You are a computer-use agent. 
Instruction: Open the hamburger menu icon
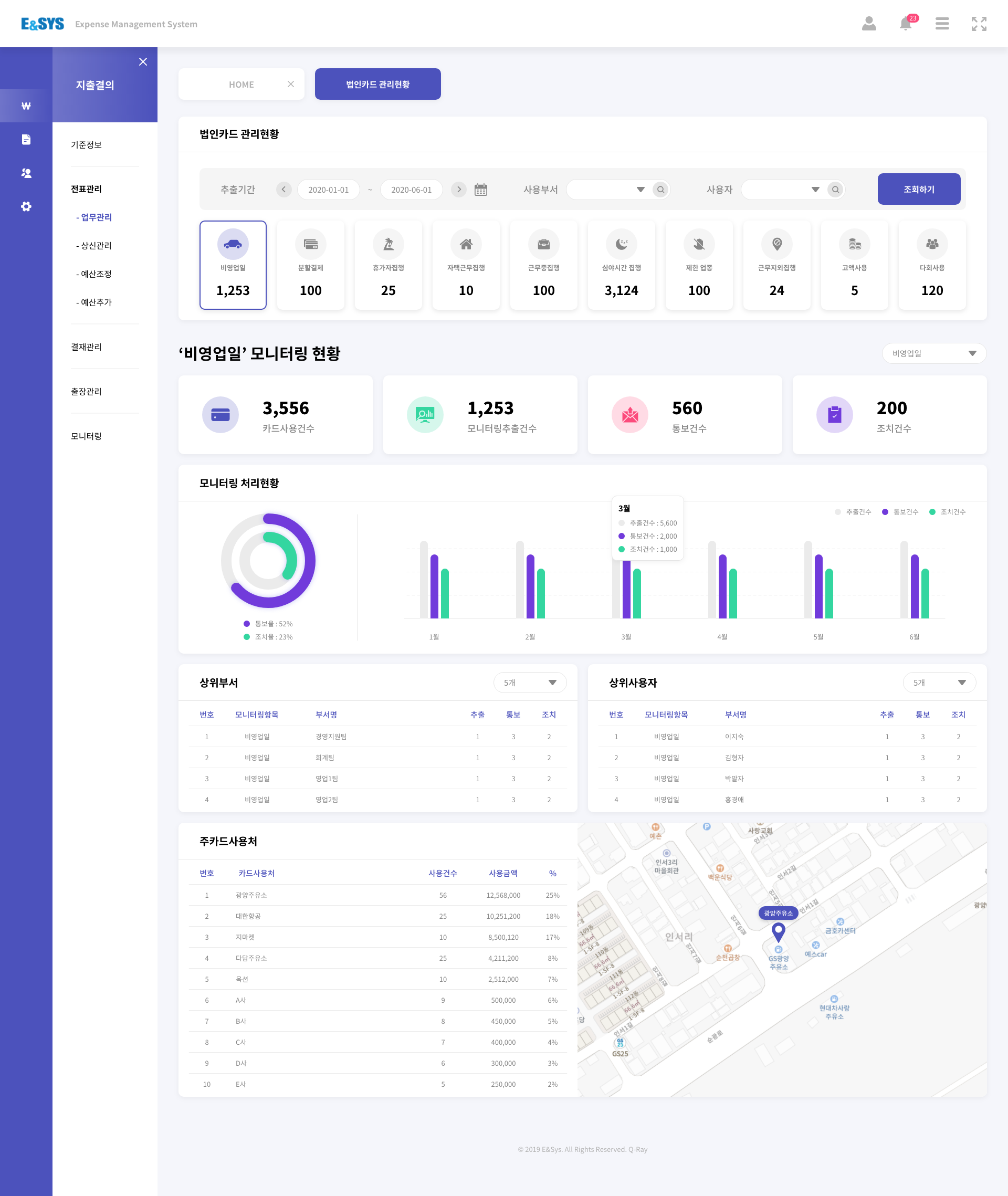942,24
